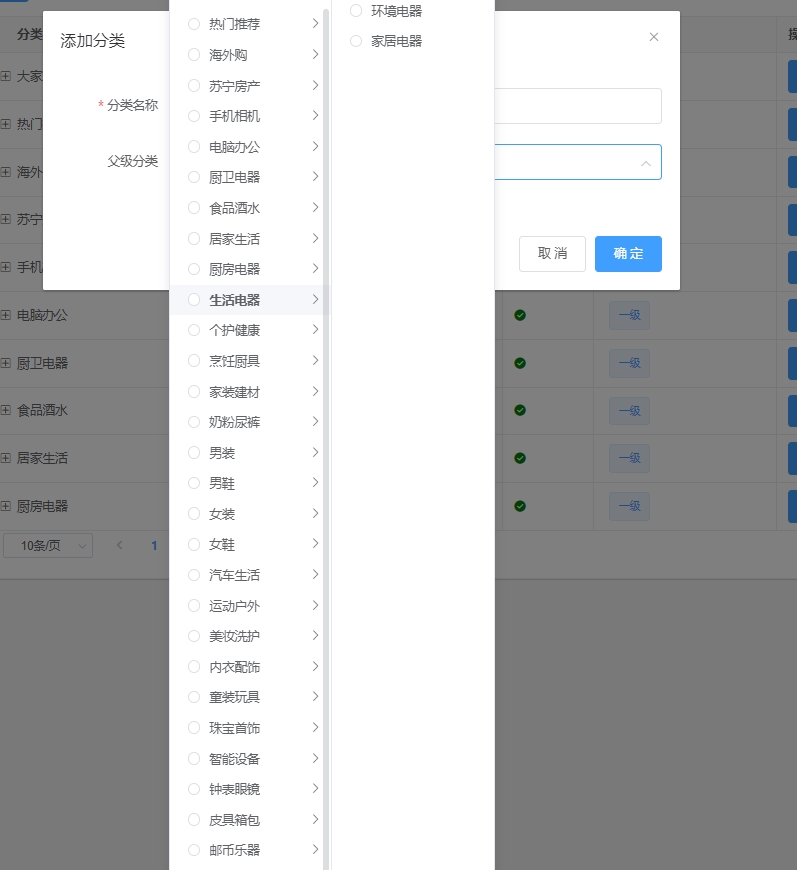
Task: Select the 环境电器 radio button
Action: [x=356, y=11]
